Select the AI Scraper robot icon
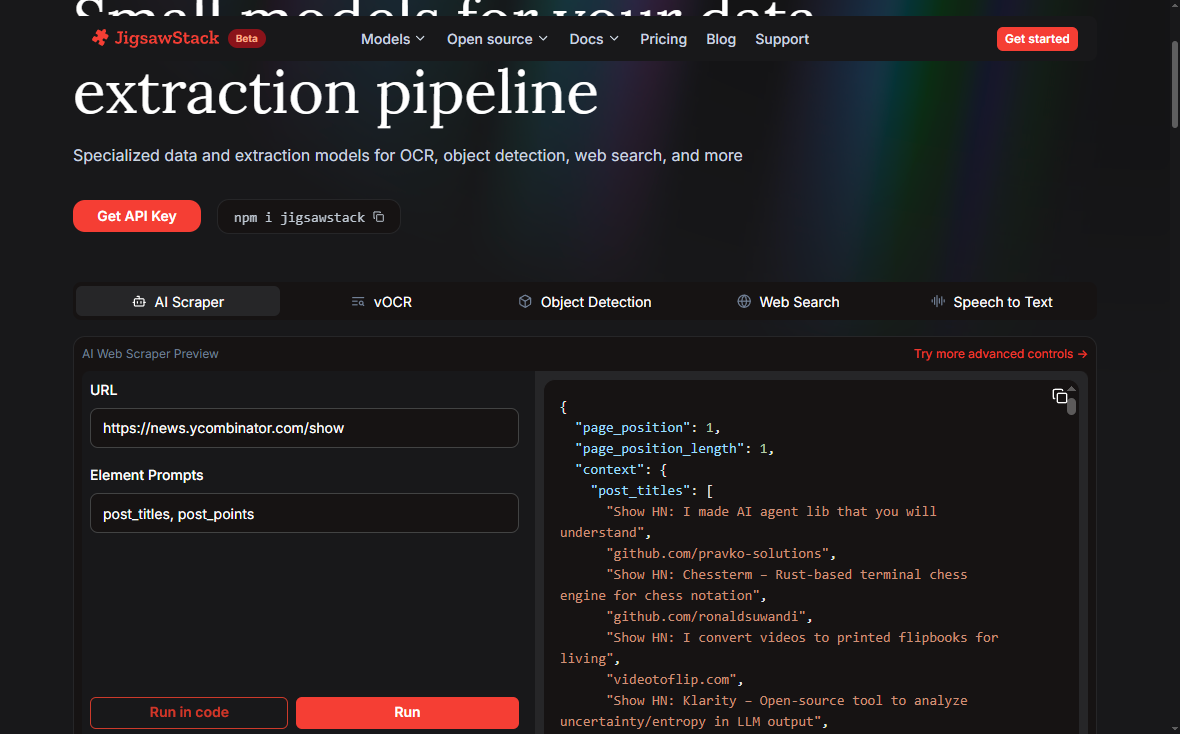This screenshot has width=1180, height=734. pyautogui.click(x=139, y=302)
